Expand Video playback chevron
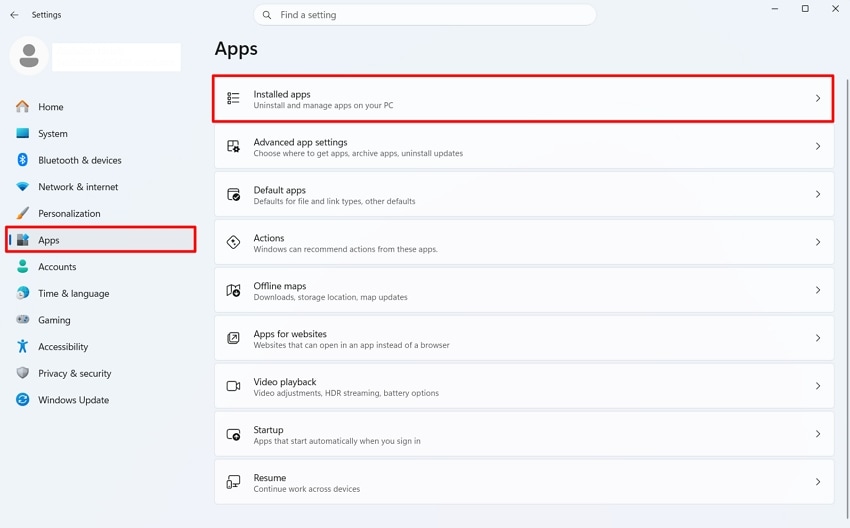Screen dimensions: 850x528 817,386
